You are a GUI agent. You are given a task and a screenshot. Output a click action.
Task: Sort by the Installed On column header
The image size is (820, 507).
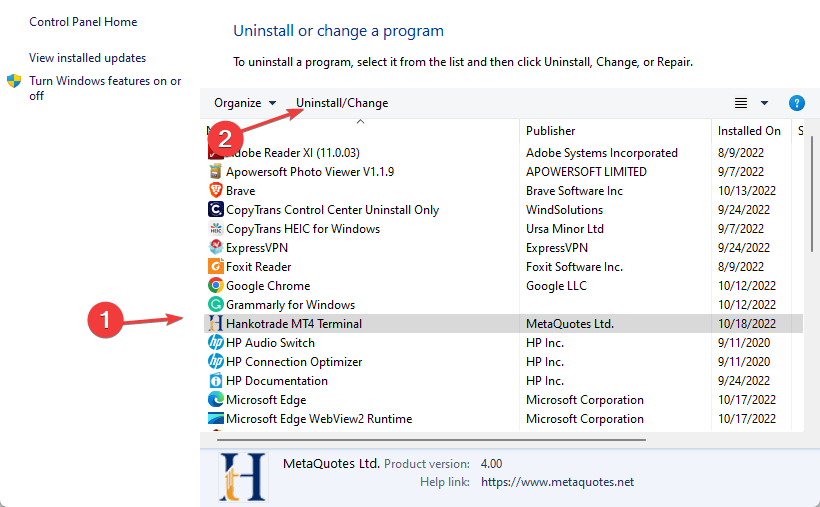[749, 131]
